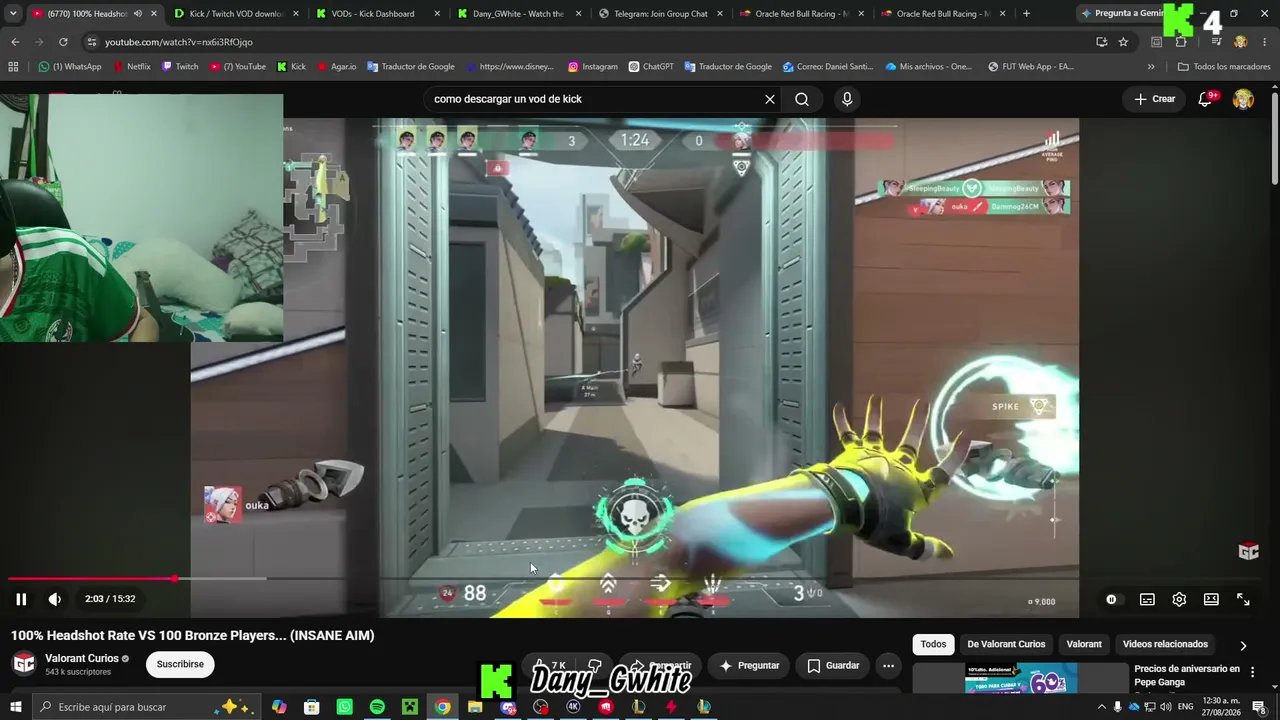Open a new browser tab

(x=1026, y=14)
